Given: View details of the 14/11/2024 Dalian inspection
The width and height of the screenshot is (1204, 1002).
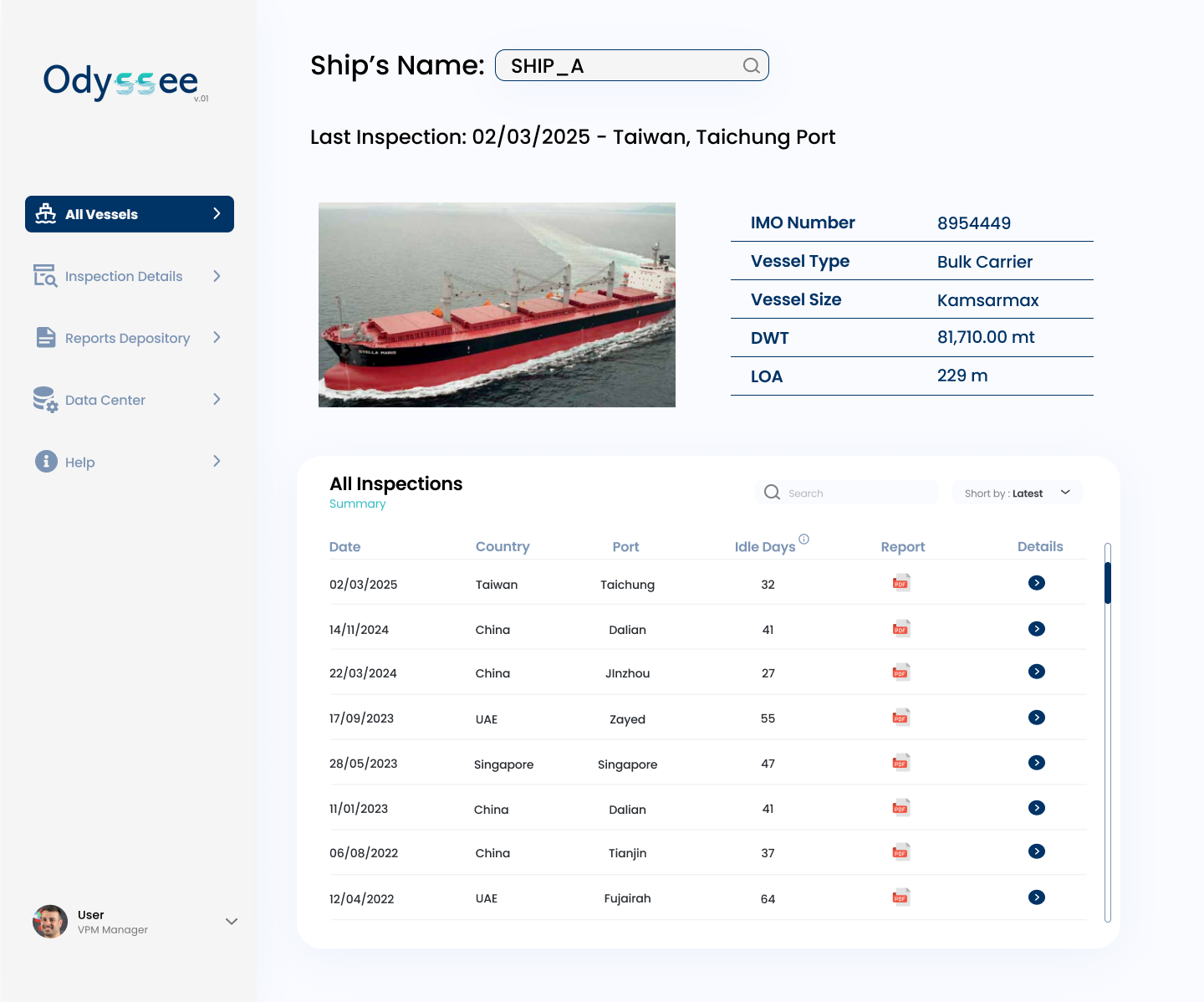Looking at the screenshot, I should pyautogui.click(x=1037, y=629).
